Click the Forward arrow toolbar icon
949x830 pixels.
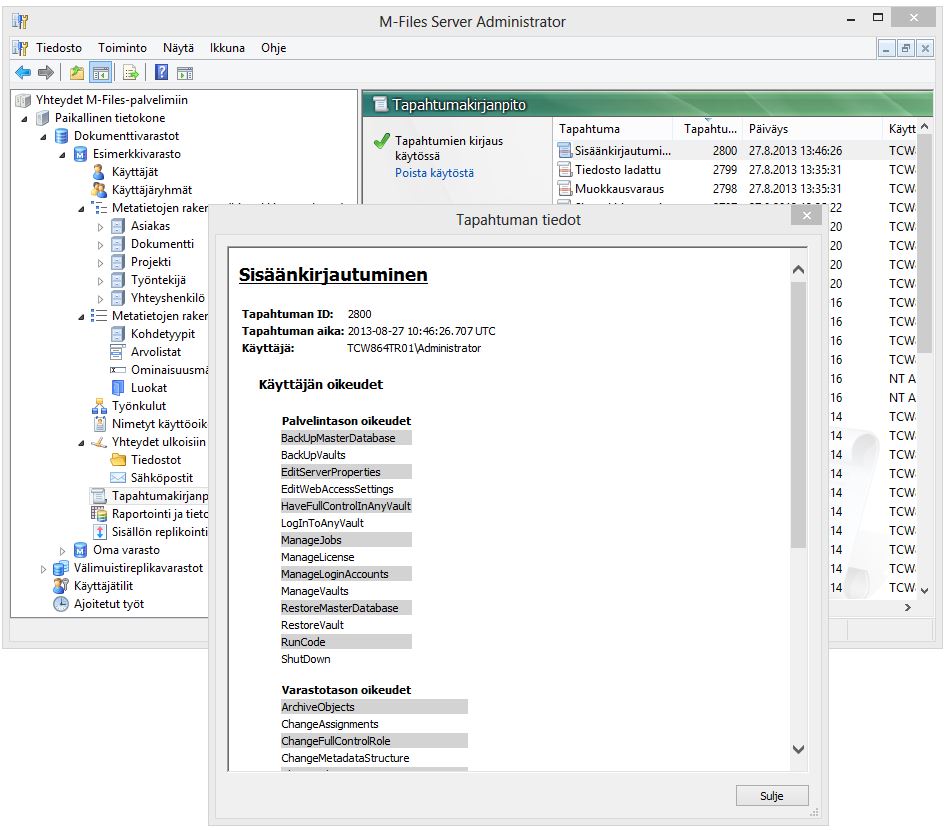tap(46, 73)
